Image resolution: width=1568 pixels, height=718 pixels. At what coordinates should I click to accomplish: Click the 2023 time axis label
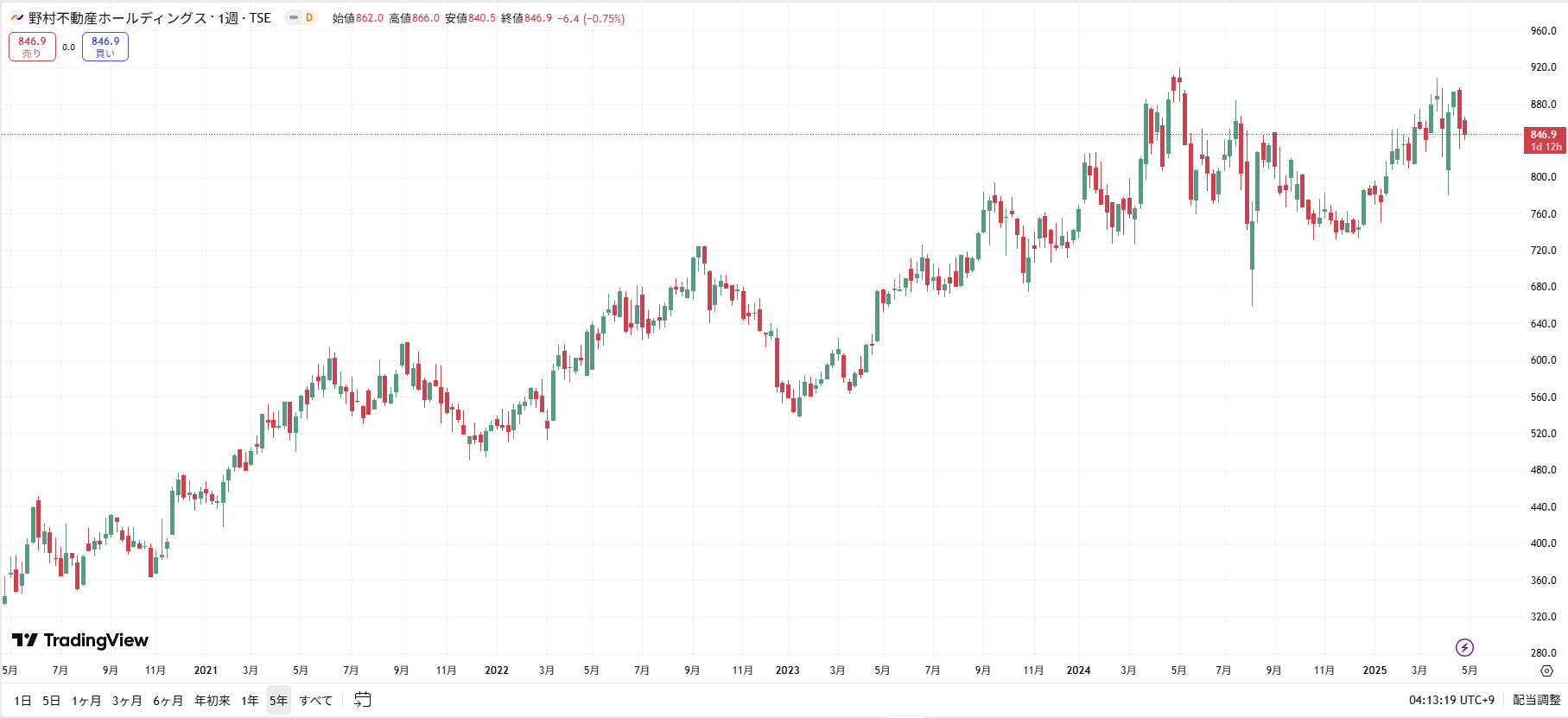tap(788, 670)
